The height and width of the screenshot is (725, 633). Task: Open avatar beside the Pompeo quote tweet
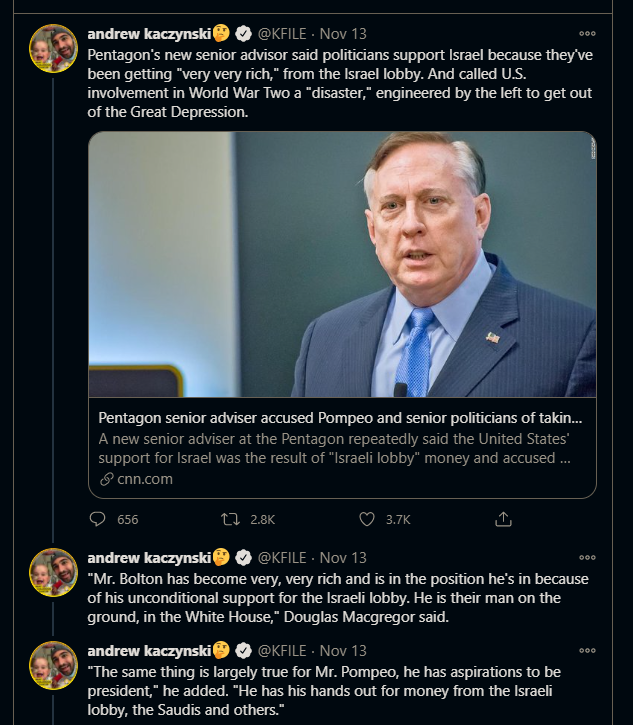pos(54,665)
